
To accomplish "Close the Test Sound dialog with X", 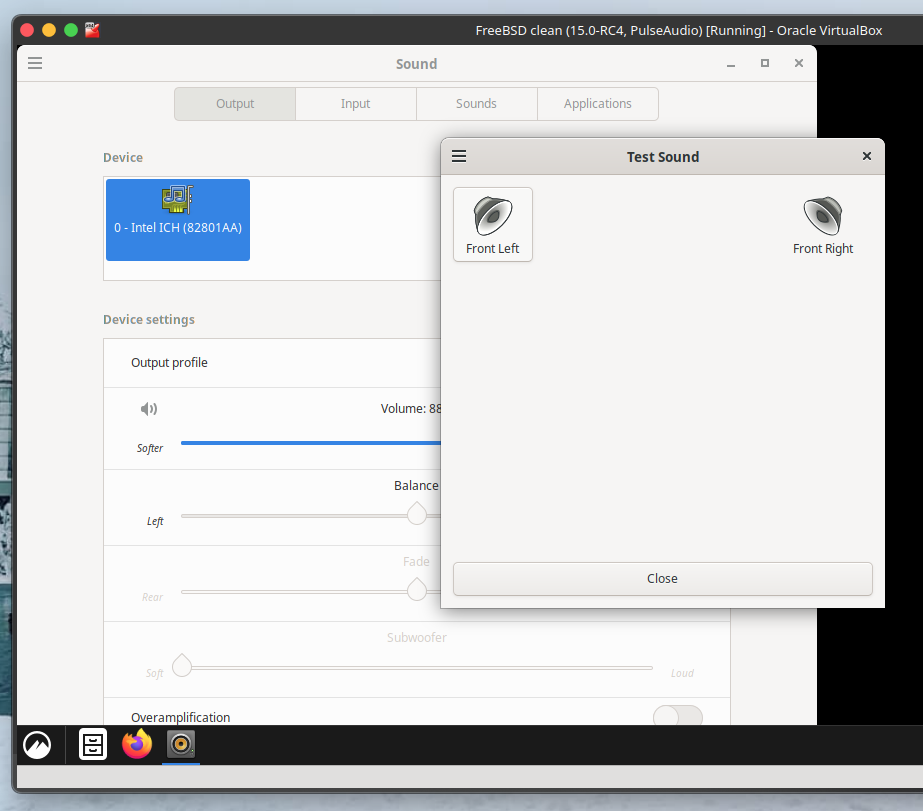I will [866, 156].
